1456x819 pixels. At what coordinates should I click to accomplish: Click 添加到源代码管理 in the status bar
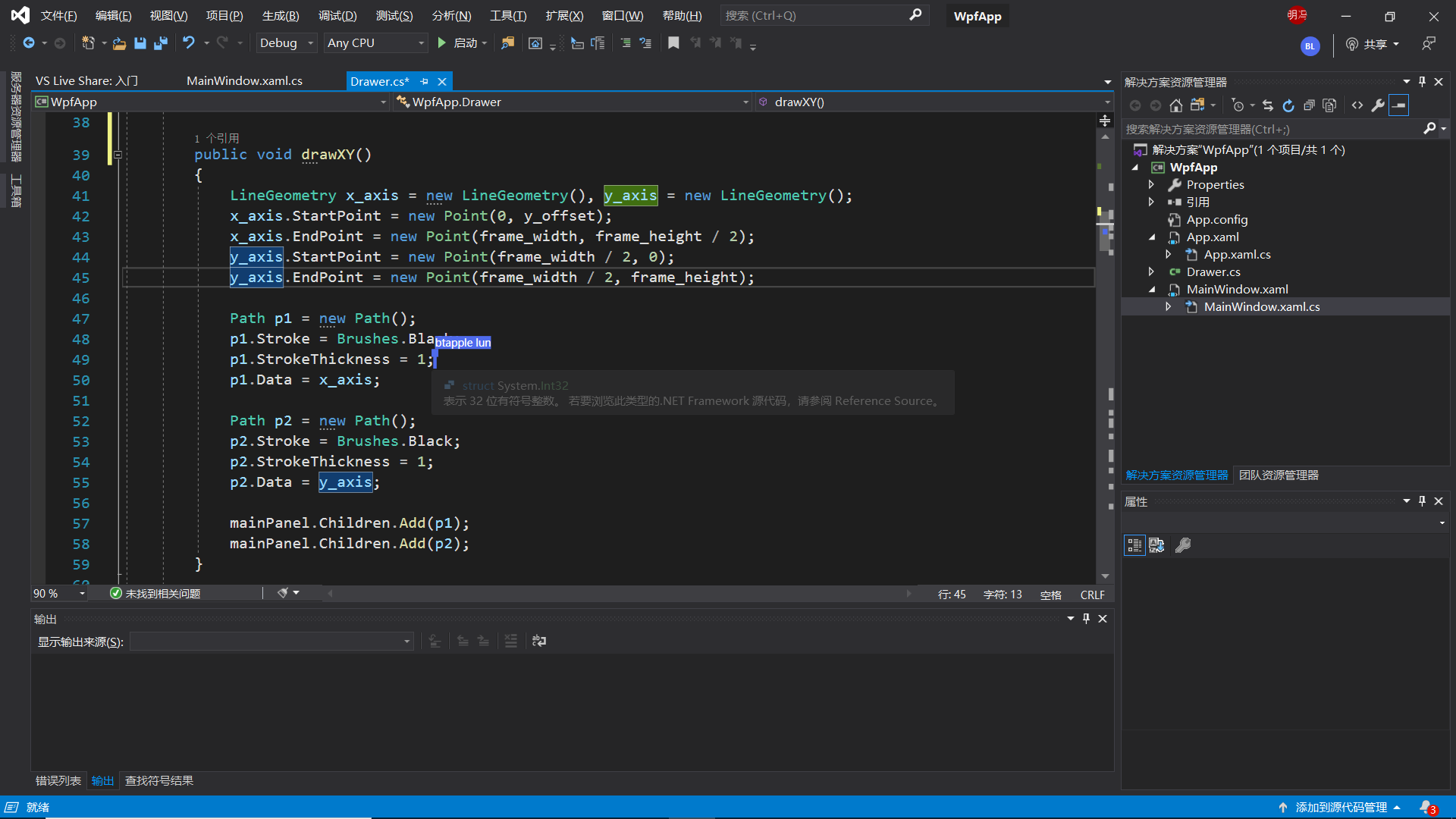(x=1341, y=808)
